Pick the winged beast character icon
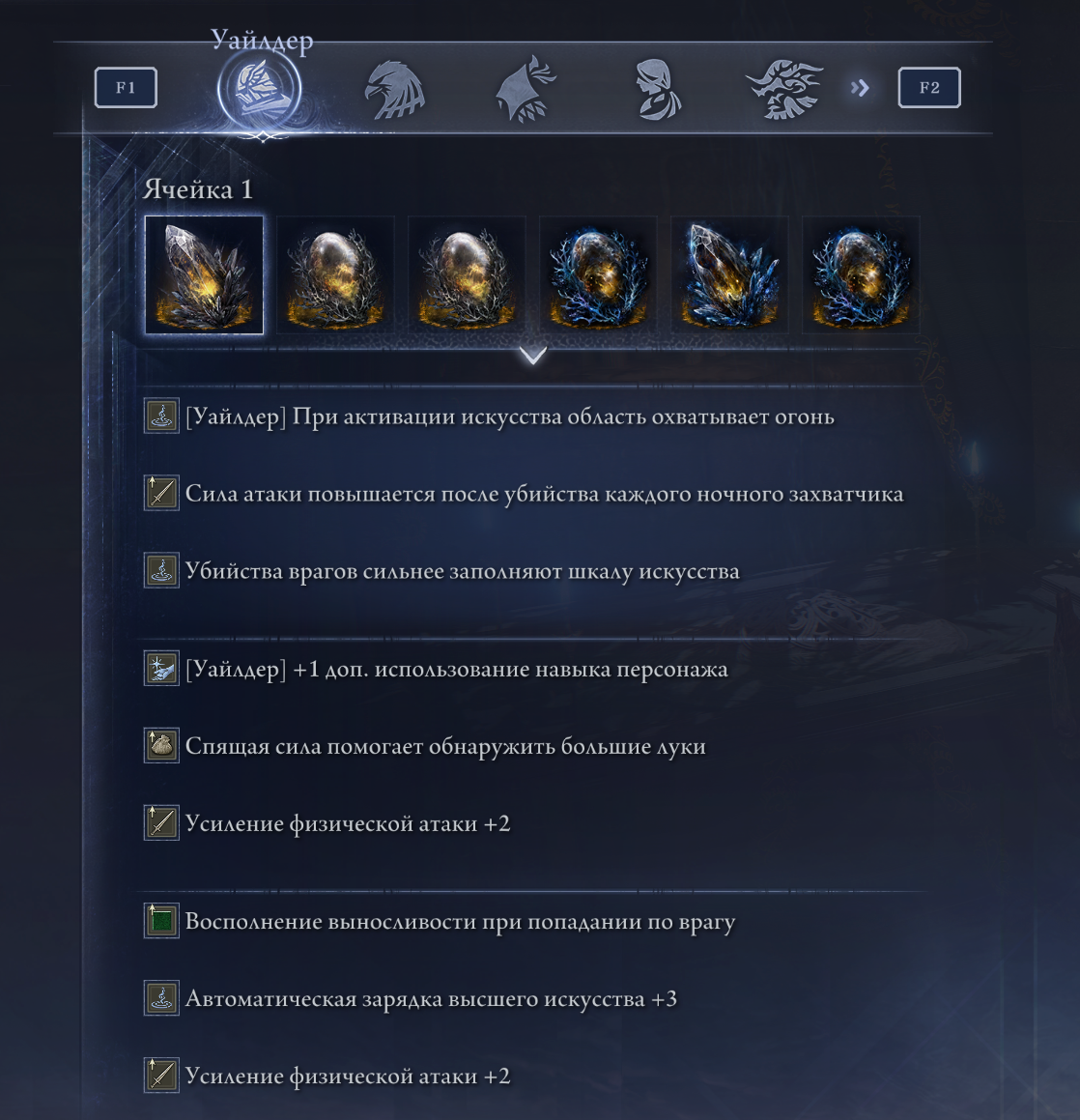This screenshot has width=1080, height=1120. [x=783, y=89]
